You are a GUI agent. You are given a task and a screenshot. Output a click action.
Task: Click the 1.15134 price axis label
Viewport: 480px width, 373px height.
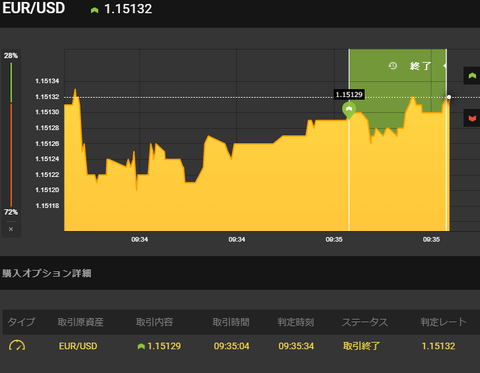tap(47, 81)
